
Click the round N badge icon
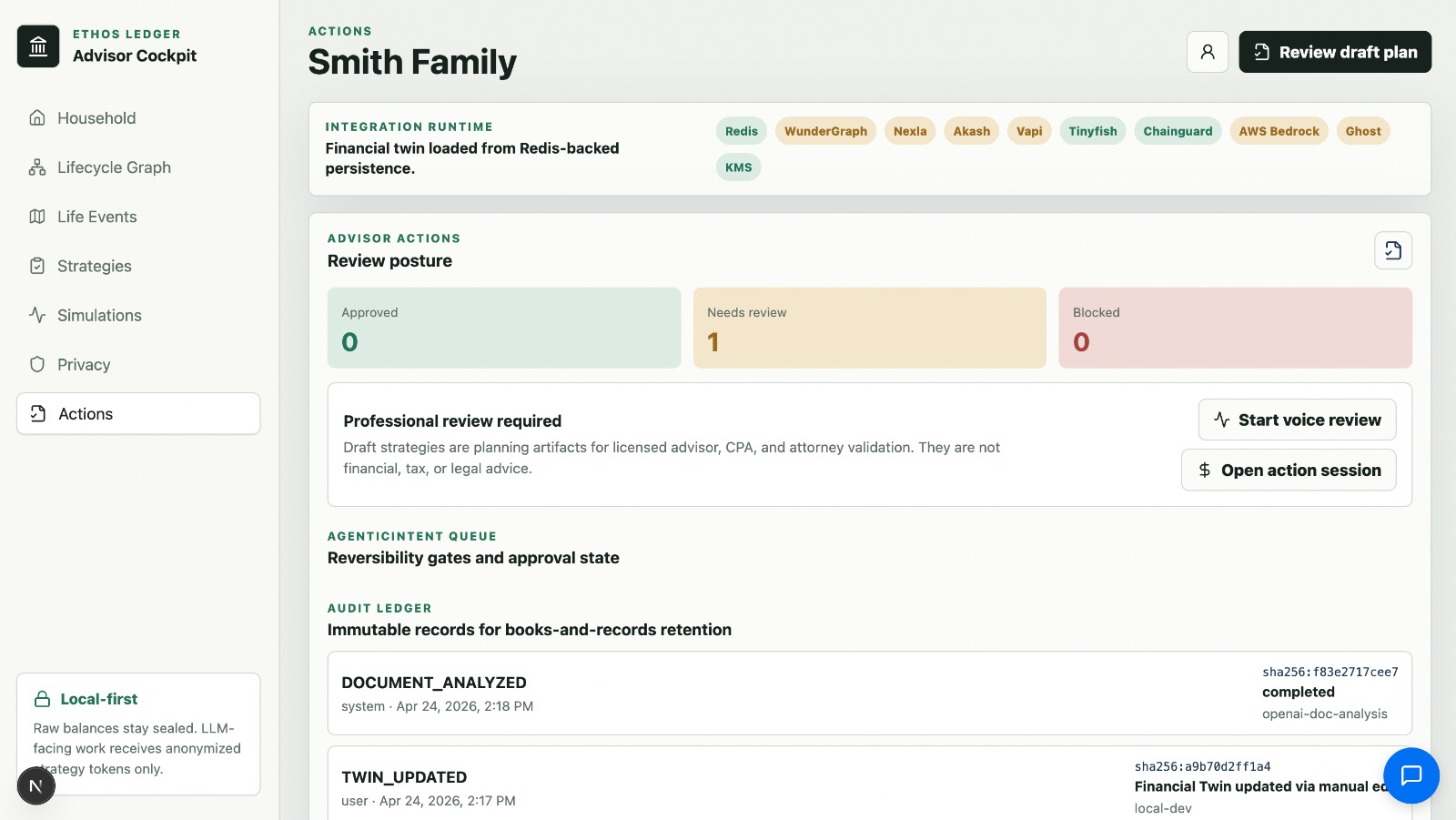click(x=36, y=785)
